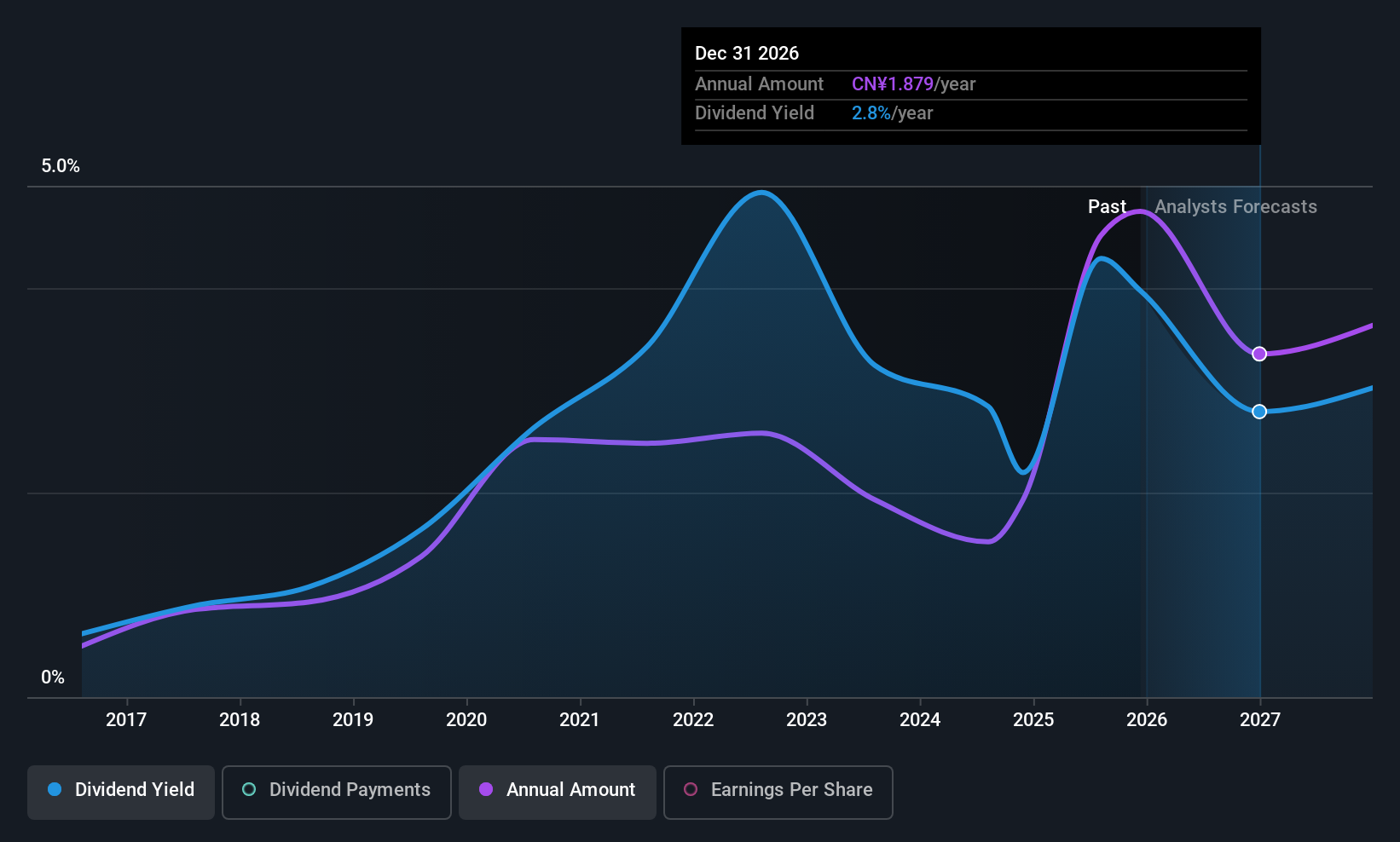Click the teal Dividend Payments circle icon
This screenshot has height=842, width=1400.
click(x=249, y=790)
